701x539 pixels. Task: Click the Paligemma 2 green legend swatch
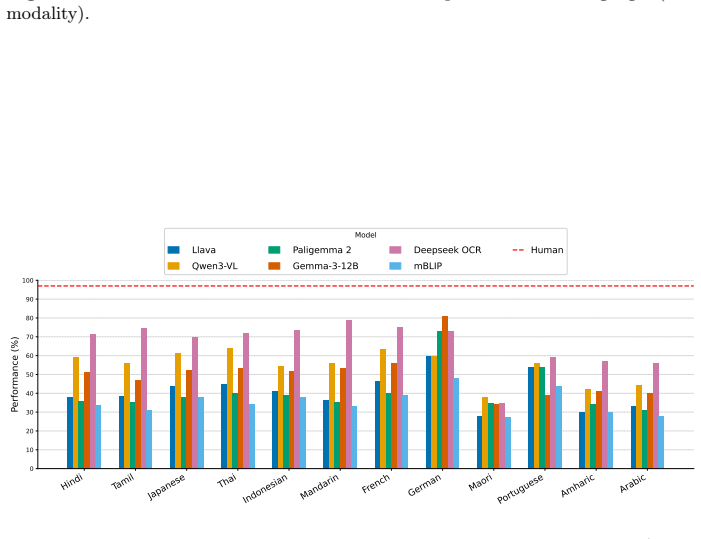click(274, 250)
